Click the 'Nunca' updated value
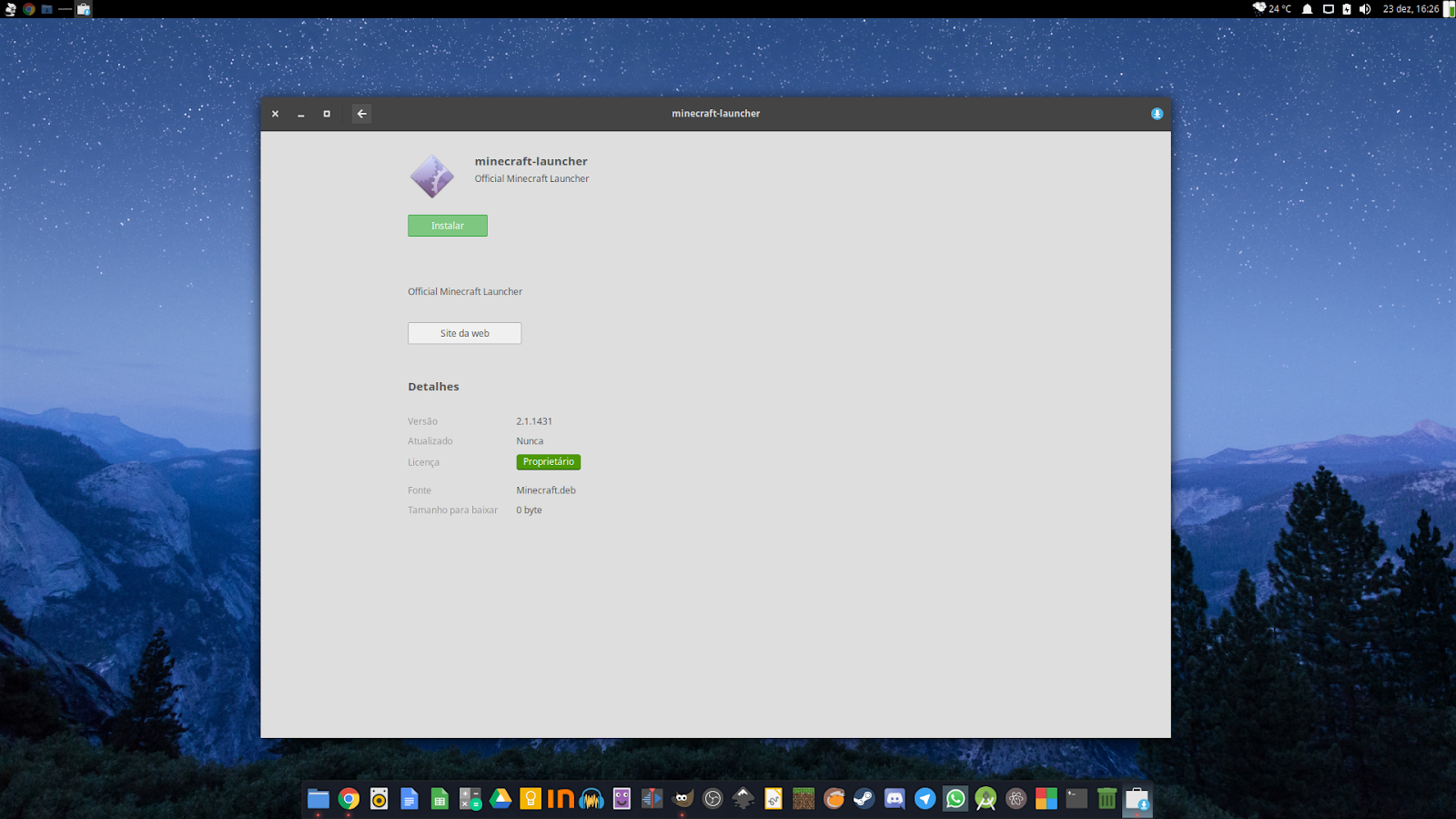The image size is (1456, 819). 530,441
